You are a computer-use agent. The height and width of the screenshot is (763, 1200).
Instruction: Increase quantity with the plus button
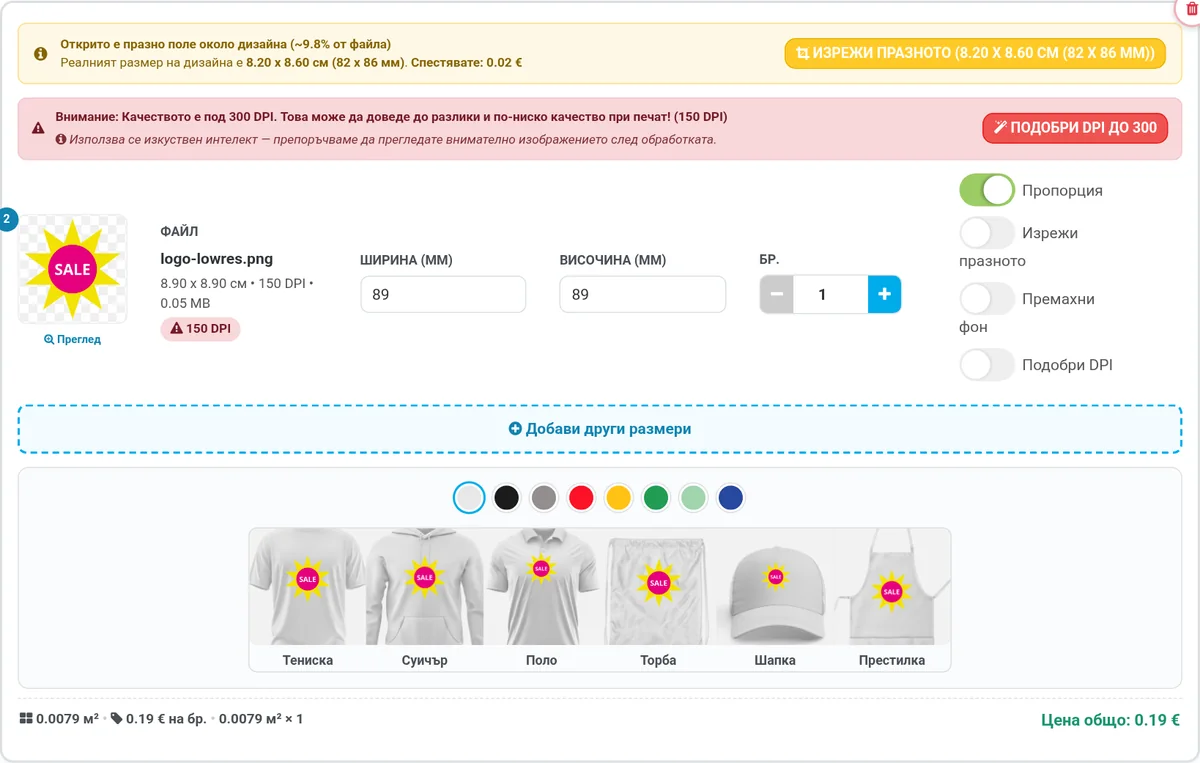[884, 295]
